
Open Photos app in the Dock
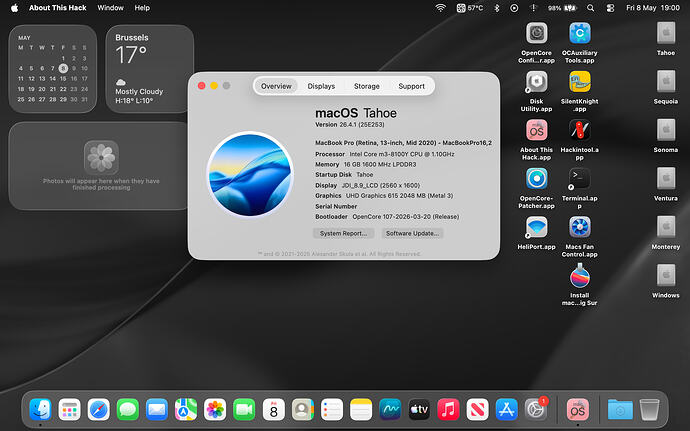pyautogui.click(x=215, y=409)
